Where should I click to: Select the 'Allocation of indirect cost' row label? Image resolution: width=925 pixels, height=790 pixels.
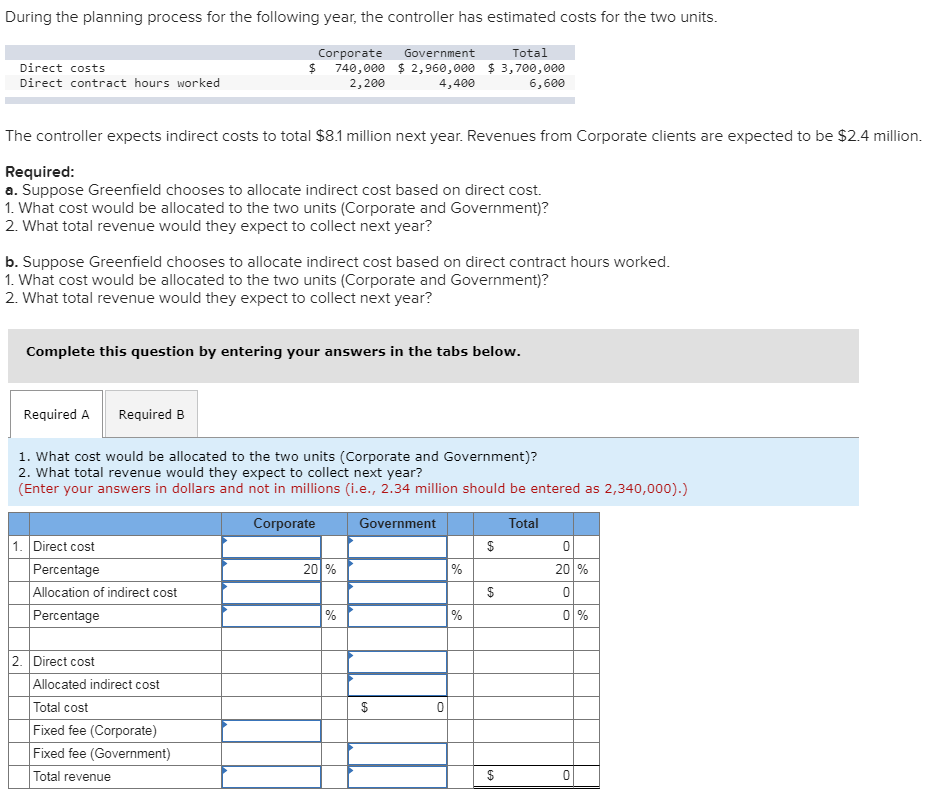(105, 593)
